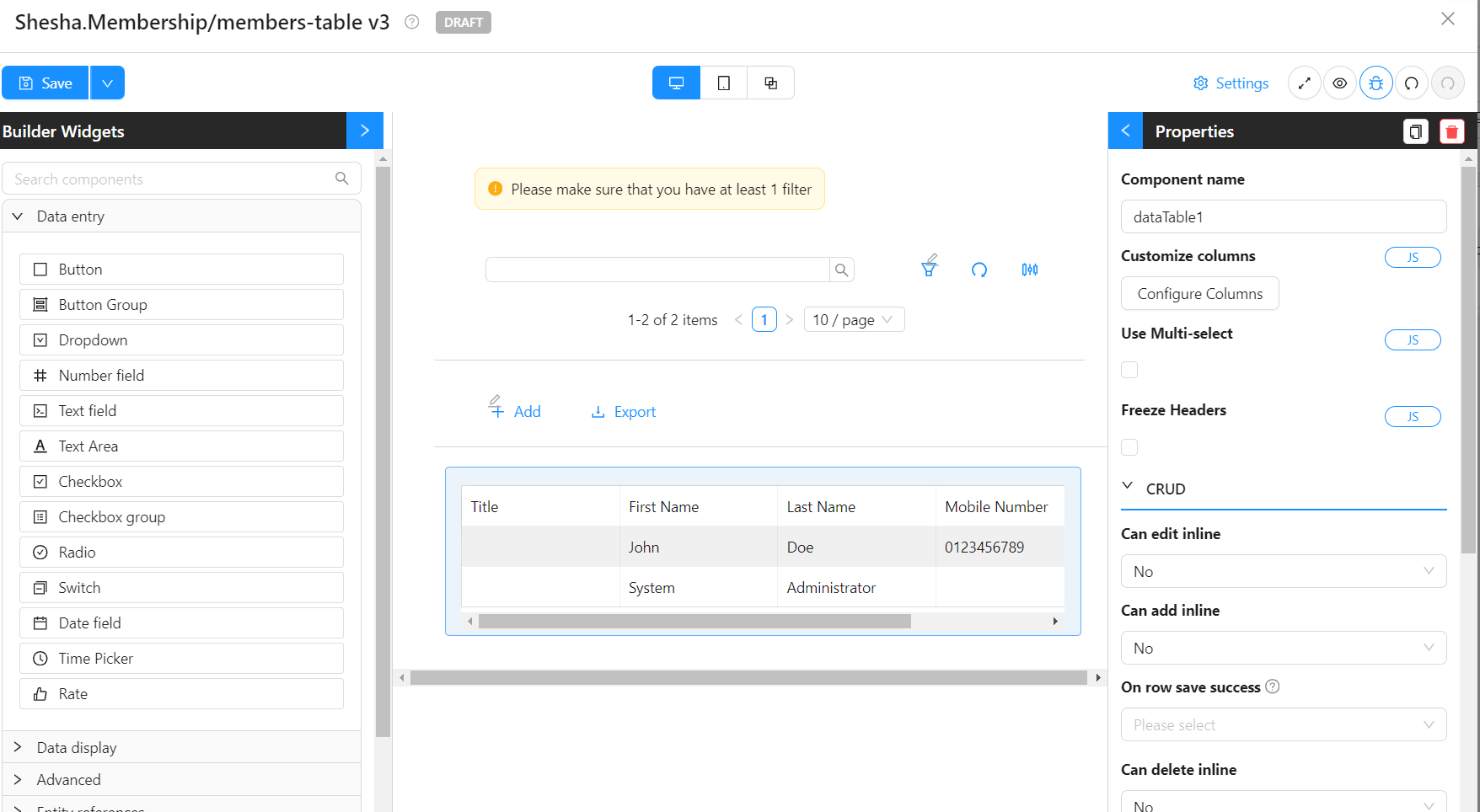Open the 10 / page size dropdown
The height and width of the screenshot is (812, 1480).
point(854,319)
